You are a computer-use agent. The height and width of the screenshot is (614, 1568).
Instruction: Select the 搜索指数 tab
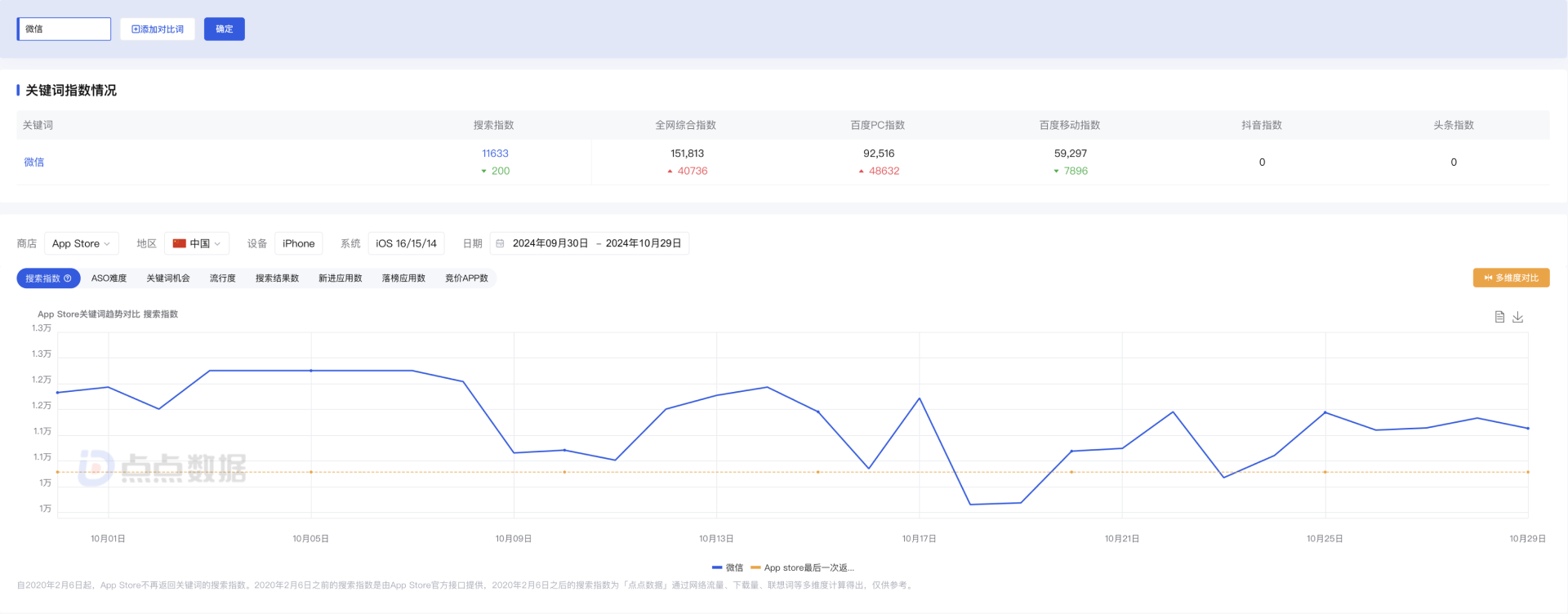click(x=48, y=278)
